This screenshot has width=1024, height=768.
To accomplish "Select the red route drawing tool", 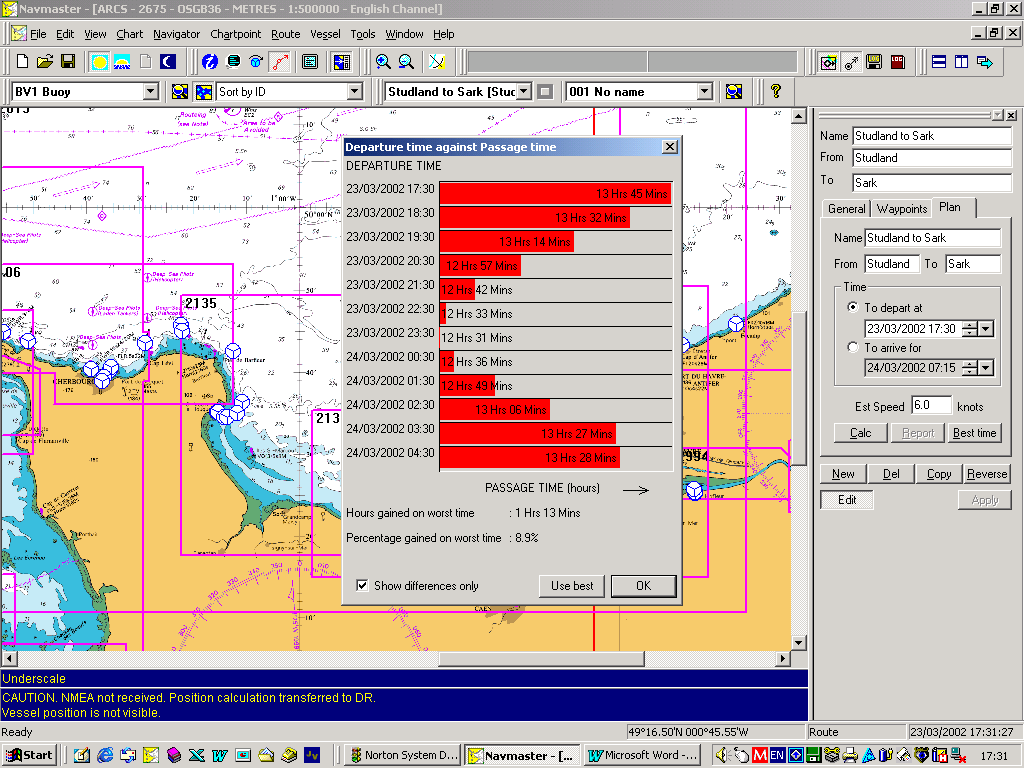I will click(x=280, y=62).
